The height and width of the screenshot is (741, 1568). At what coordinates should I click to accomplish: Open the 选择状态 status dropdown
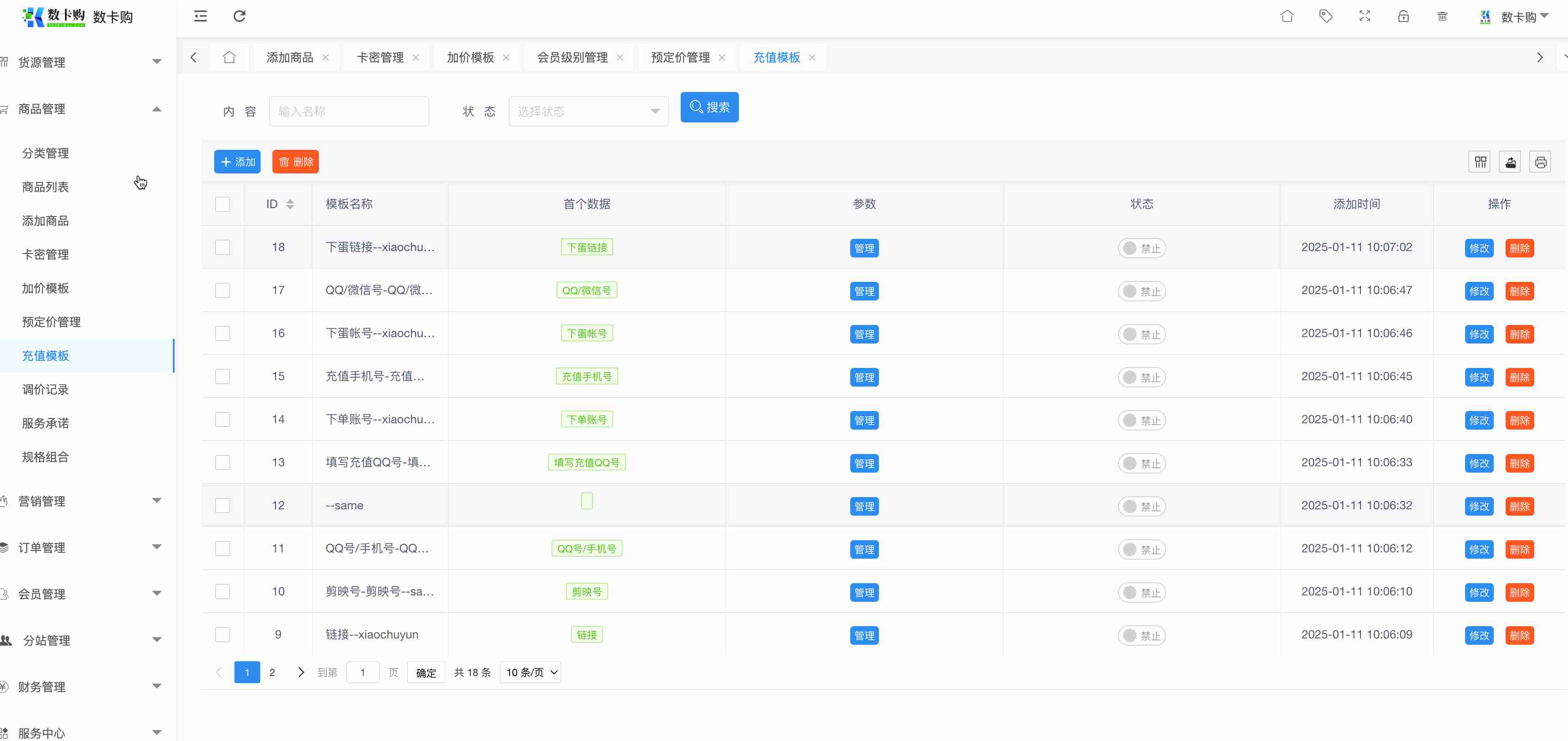(x=588, y=111)
